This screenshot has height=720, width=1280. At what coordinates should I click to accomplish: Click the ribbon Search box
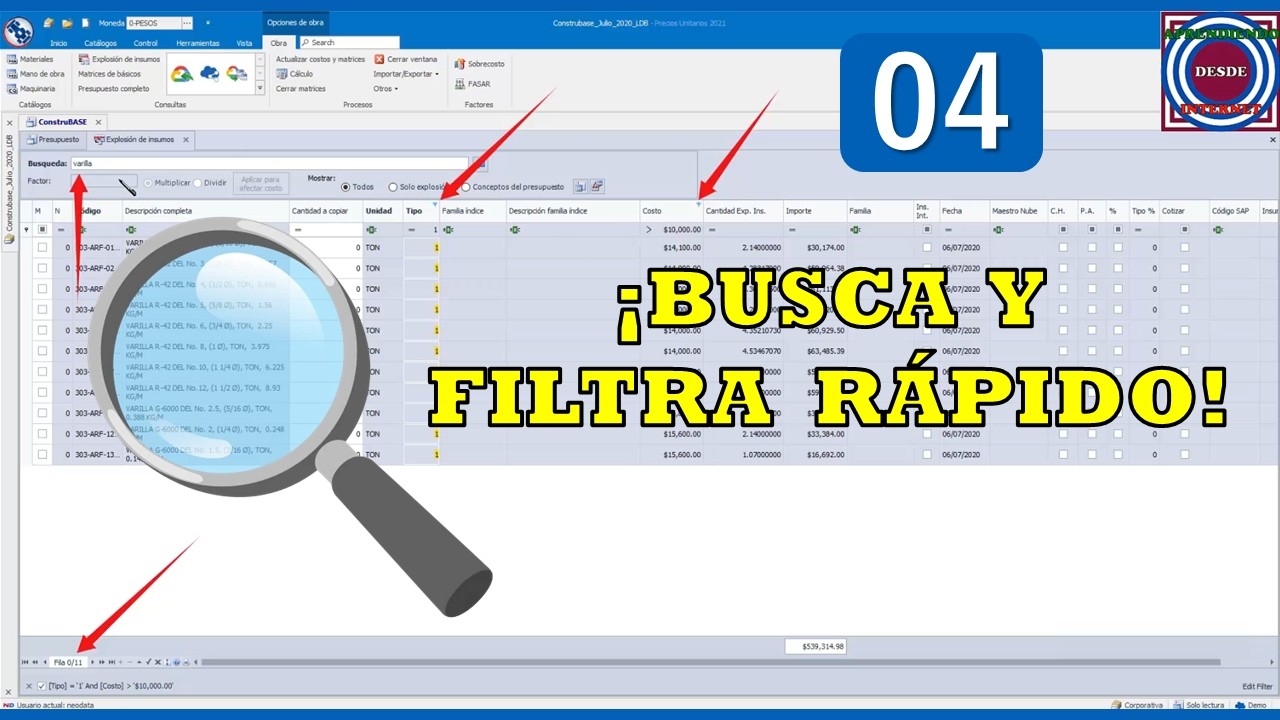pos(349,43)
